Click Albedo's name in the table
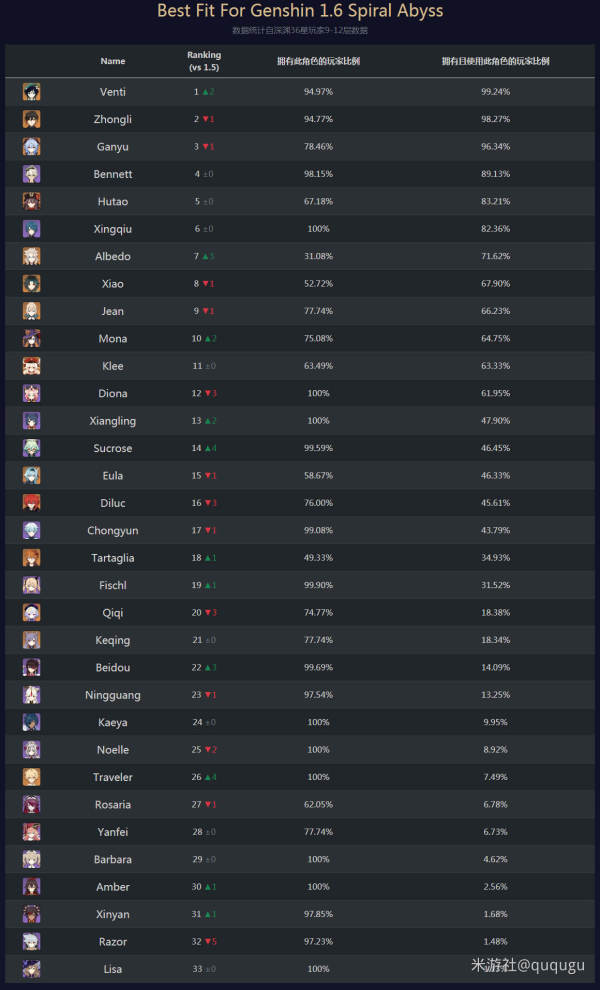The height and width of the screenshot is (990, 600). [x=112, y=256]
